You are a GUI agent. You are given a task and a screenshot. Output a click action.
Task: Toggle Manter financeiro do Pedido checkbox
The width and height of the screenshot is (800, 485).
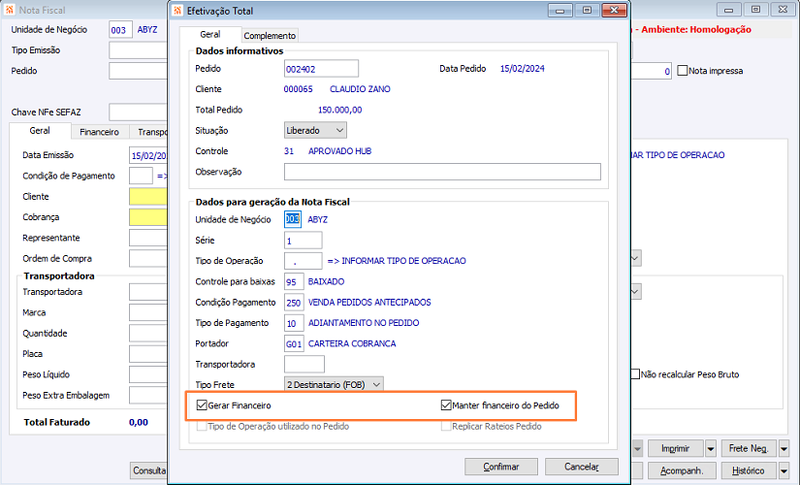pyautogui.click(x=446, y=405)
